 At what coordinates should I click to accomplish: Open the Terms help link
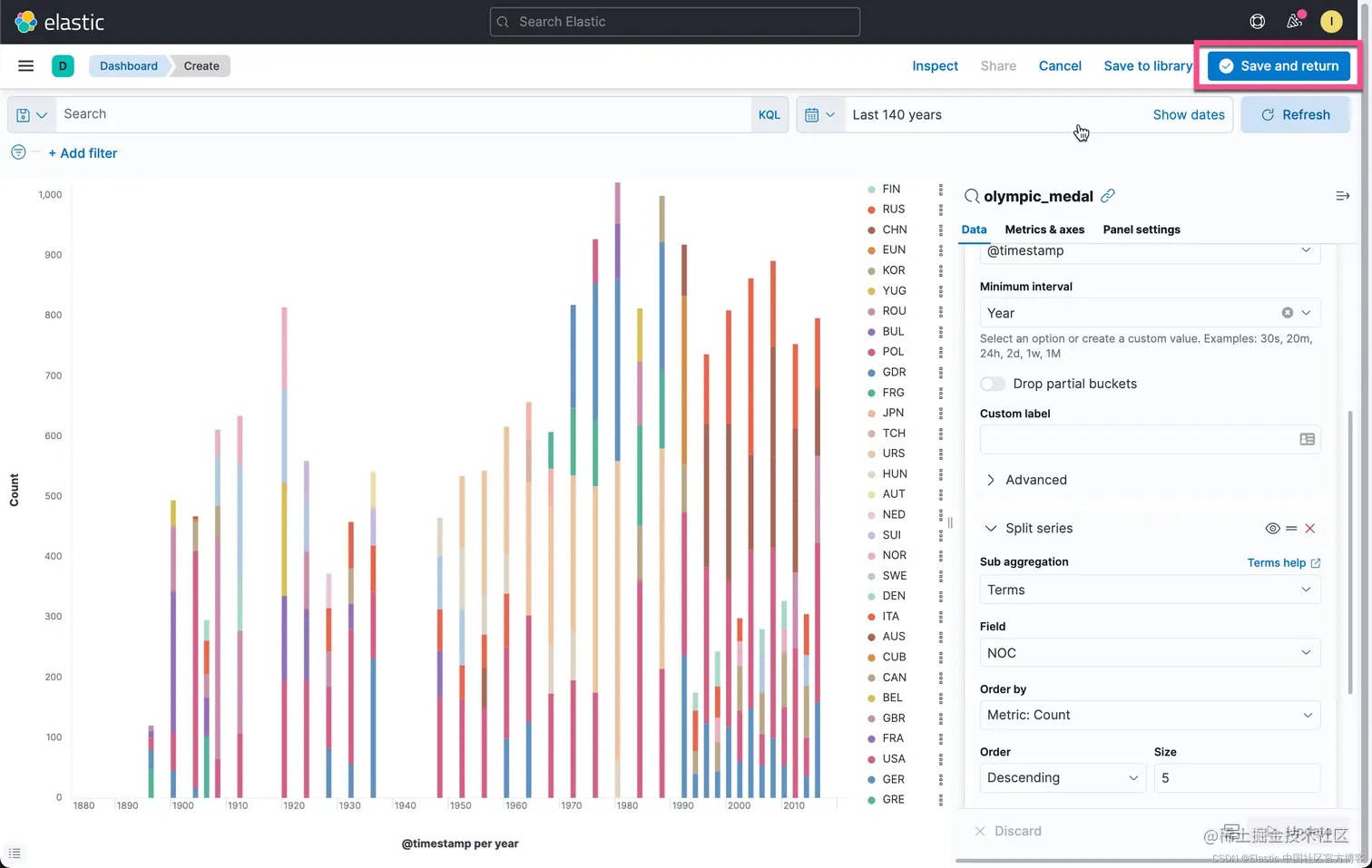pos(1283,562)
